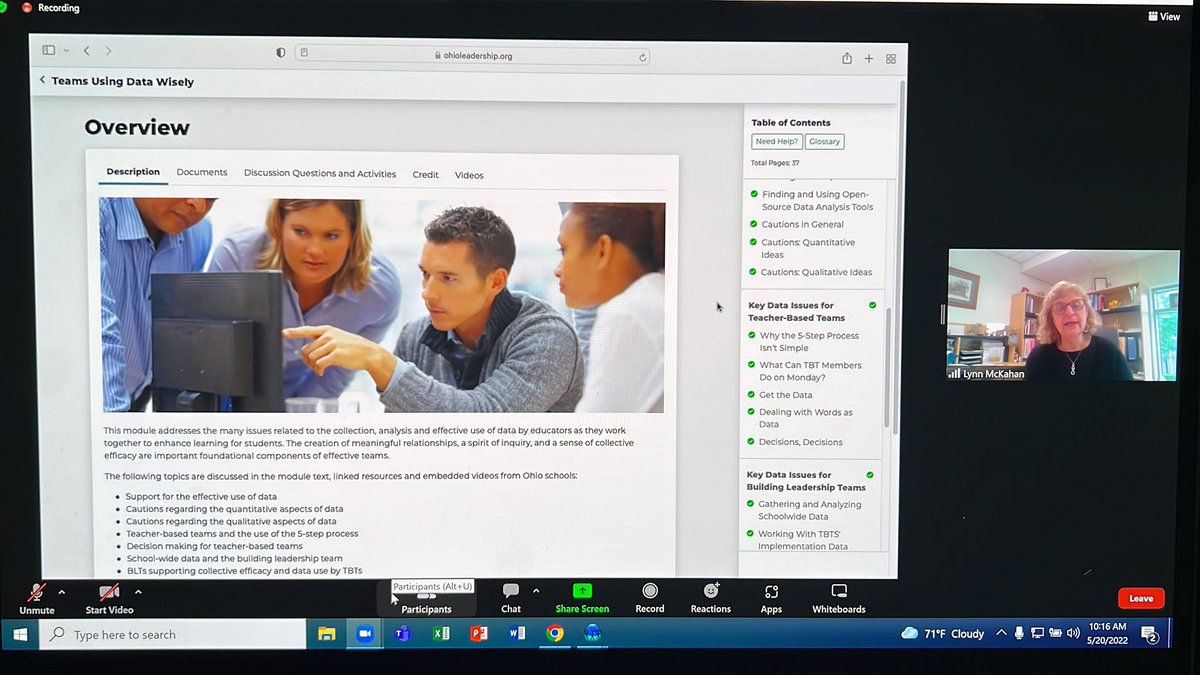Open What Can TBT Members Do on Monday?
Viewport: 1200px width, 675px height.
click(x=810, y=371)
